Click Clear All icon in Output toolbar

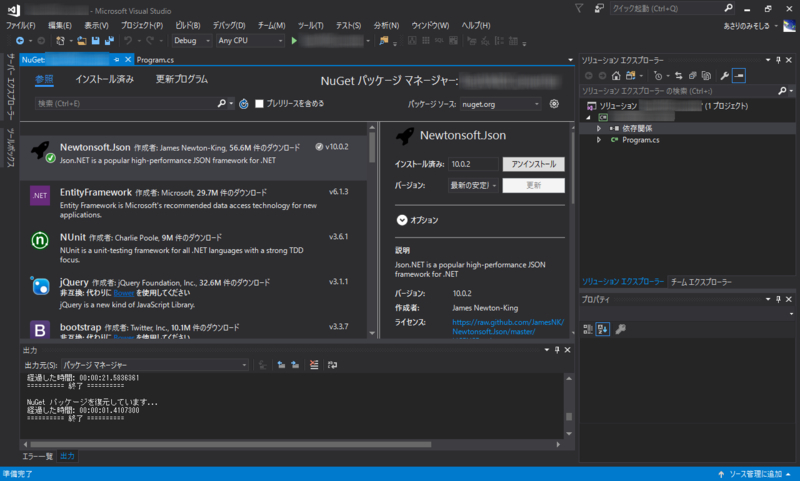click(x=314, y=365)
